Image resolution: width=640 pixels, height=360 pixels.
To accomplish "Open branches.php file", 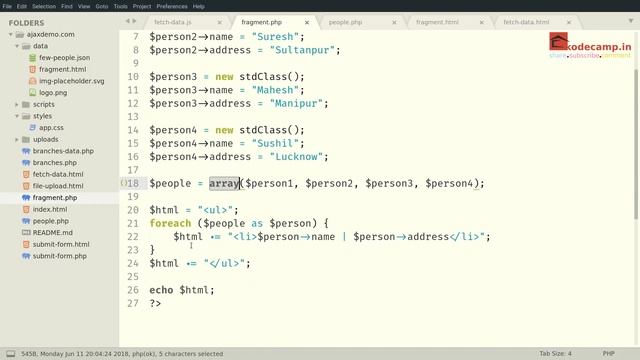I will tap(55, 162).
